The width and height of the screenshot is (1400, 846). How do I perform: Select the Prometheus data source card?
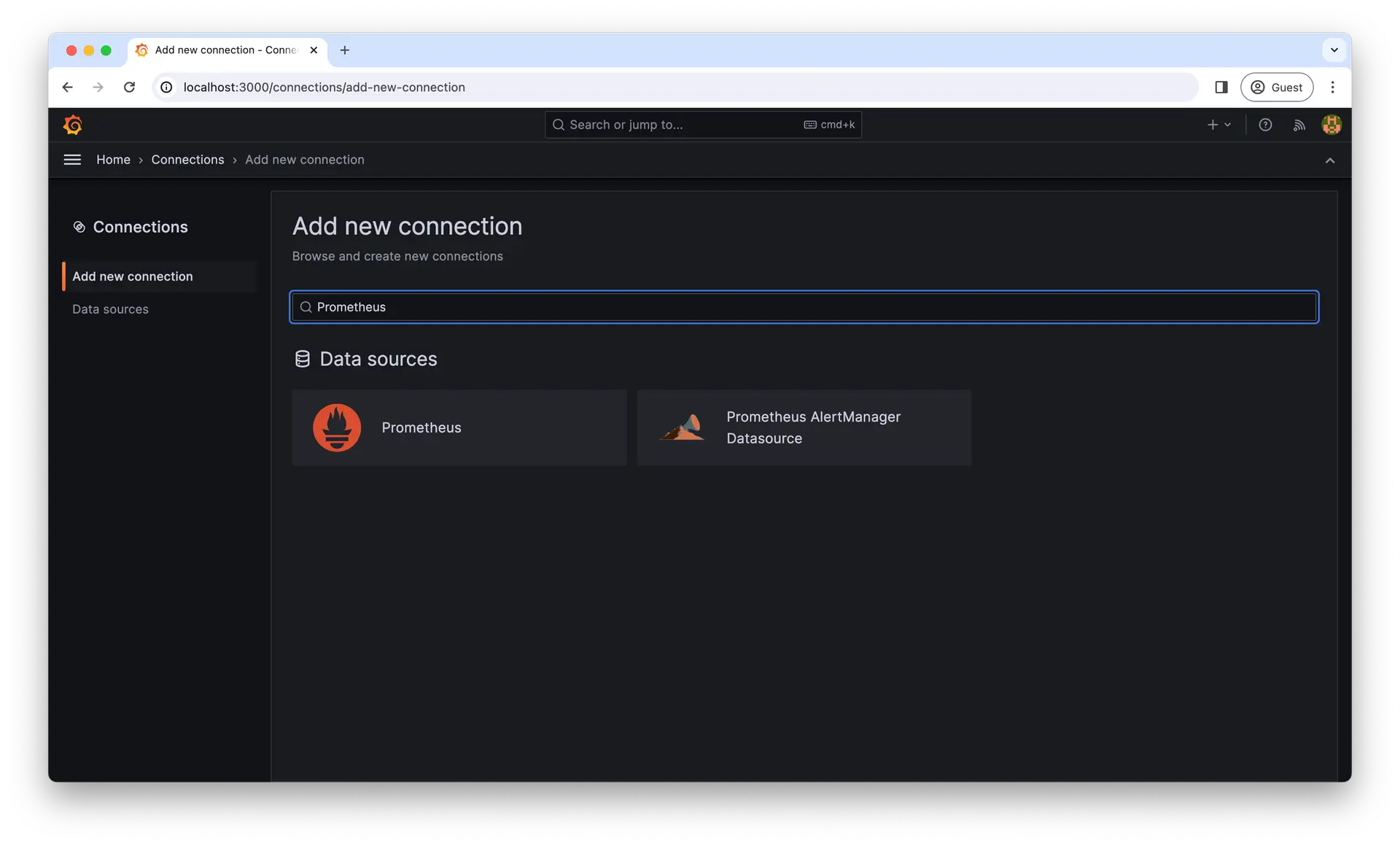459,427
